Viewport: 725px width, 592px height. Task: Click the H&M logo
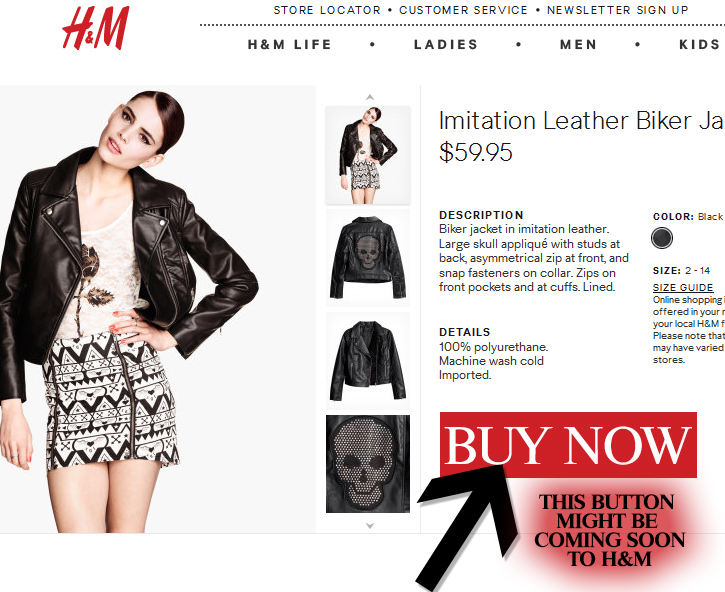(96, 28)
